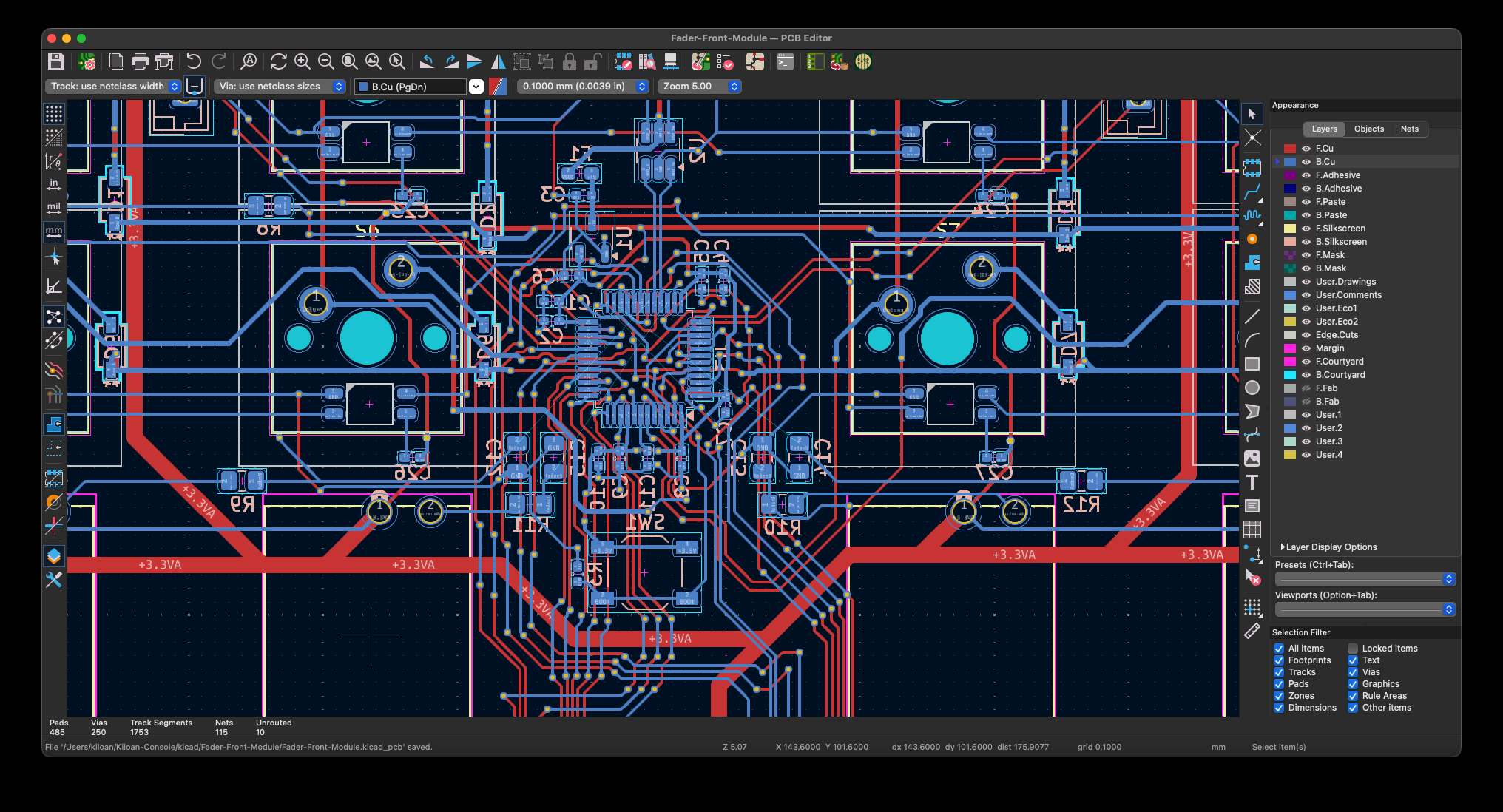This screenshot has width=1503, height=812.
Task: Select the Add Text tool
Action: 1252,482
